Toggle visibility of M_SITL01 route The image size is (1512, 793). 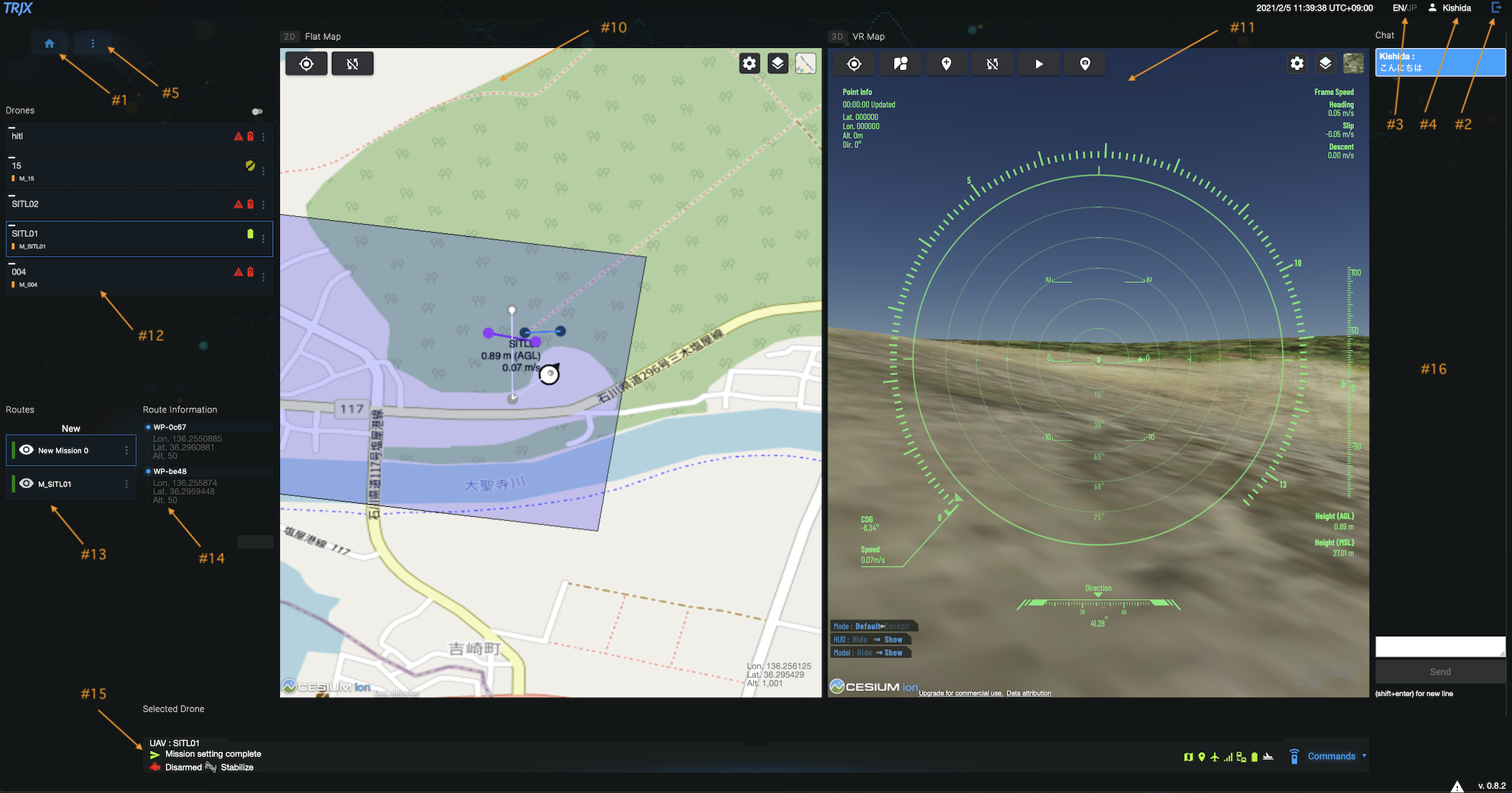coord(27,484)
